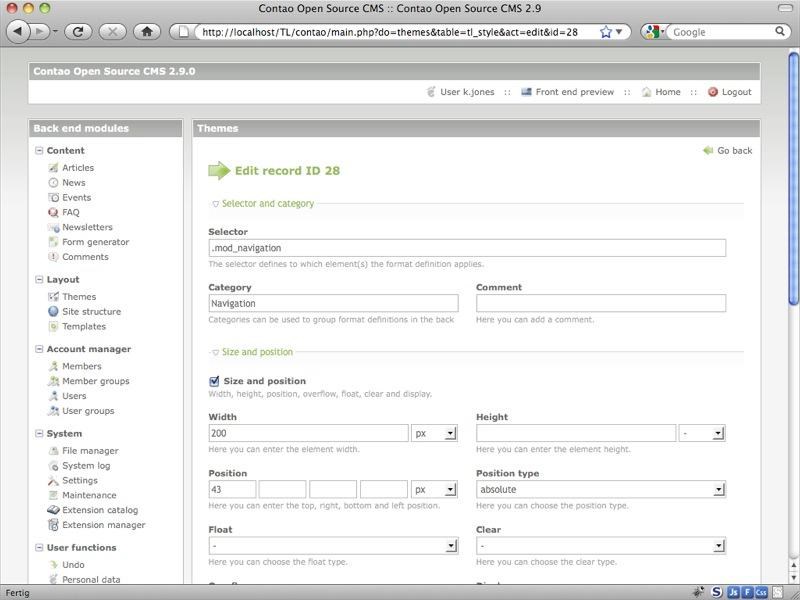This screenshot has width=800, height=600.
Task: Collapse the System module group
Action: (39, 433)
